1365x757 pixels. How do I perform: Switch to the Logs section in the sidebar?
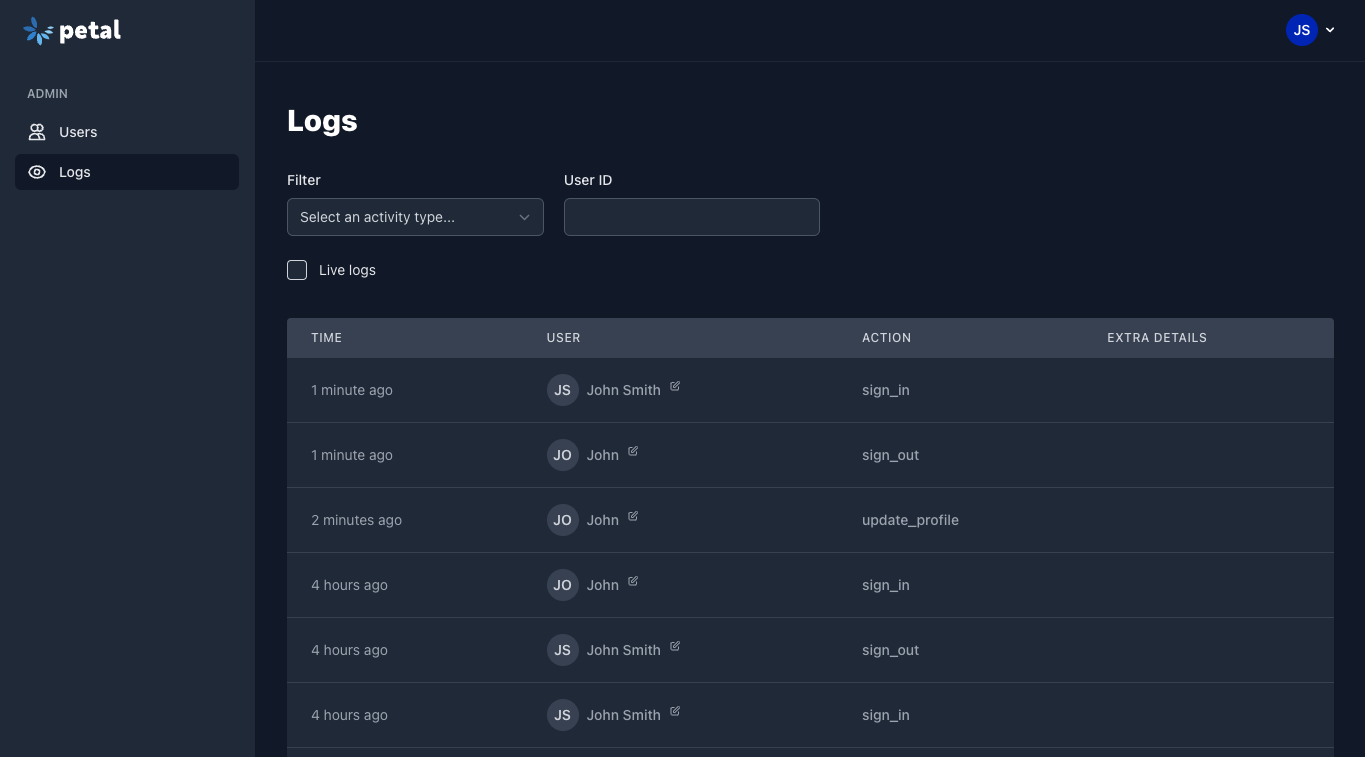(x=74, y=171)
